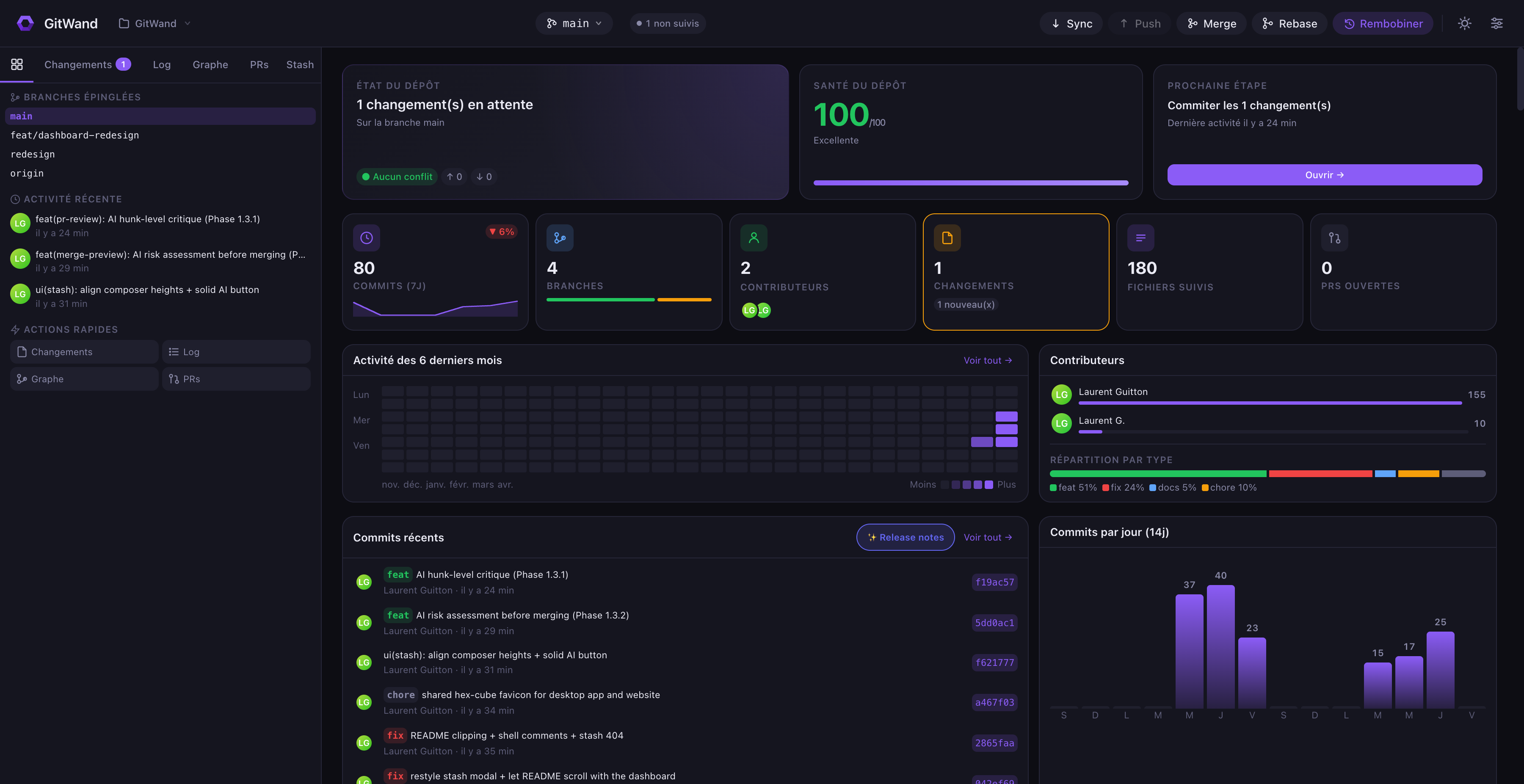1524x784 pixels.
Task: Select the Graphe quick action icon
Action: pos(21,379)
